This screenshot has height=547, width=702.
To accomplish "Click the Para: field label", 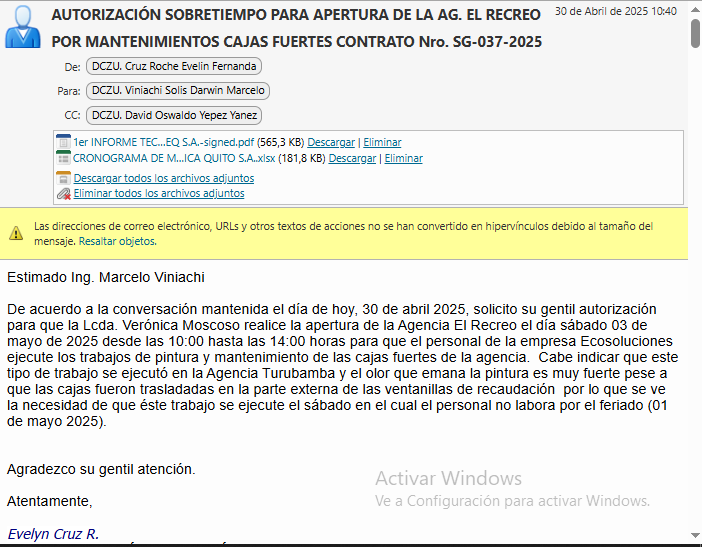I will point(69,91).
